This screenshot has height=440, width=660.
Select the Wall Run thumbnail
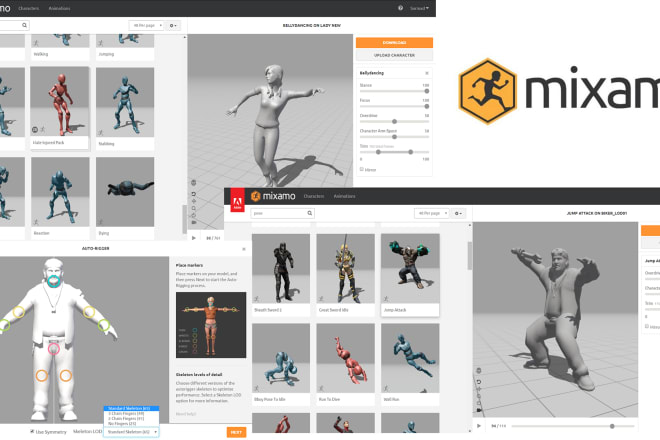click(x=410, y=358)
